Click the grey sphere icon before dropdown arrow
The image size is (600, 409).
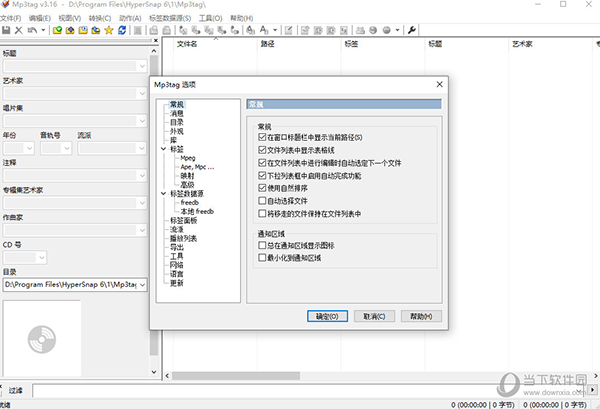[386, 30]
